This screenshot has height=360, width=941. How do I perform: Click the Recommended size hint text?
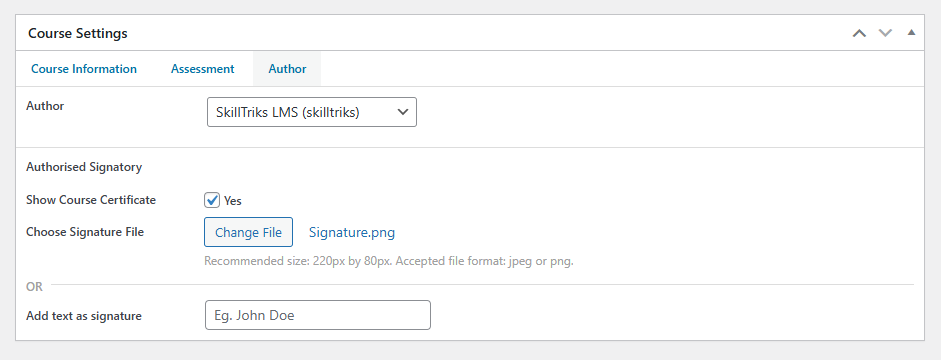point(389,262)
